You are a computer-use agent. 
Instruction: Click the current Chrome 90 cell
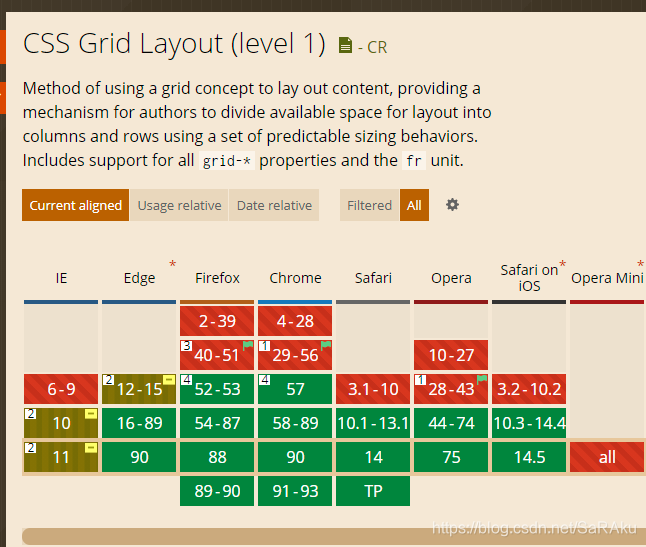pyautogui.click(x=295, y=457)
